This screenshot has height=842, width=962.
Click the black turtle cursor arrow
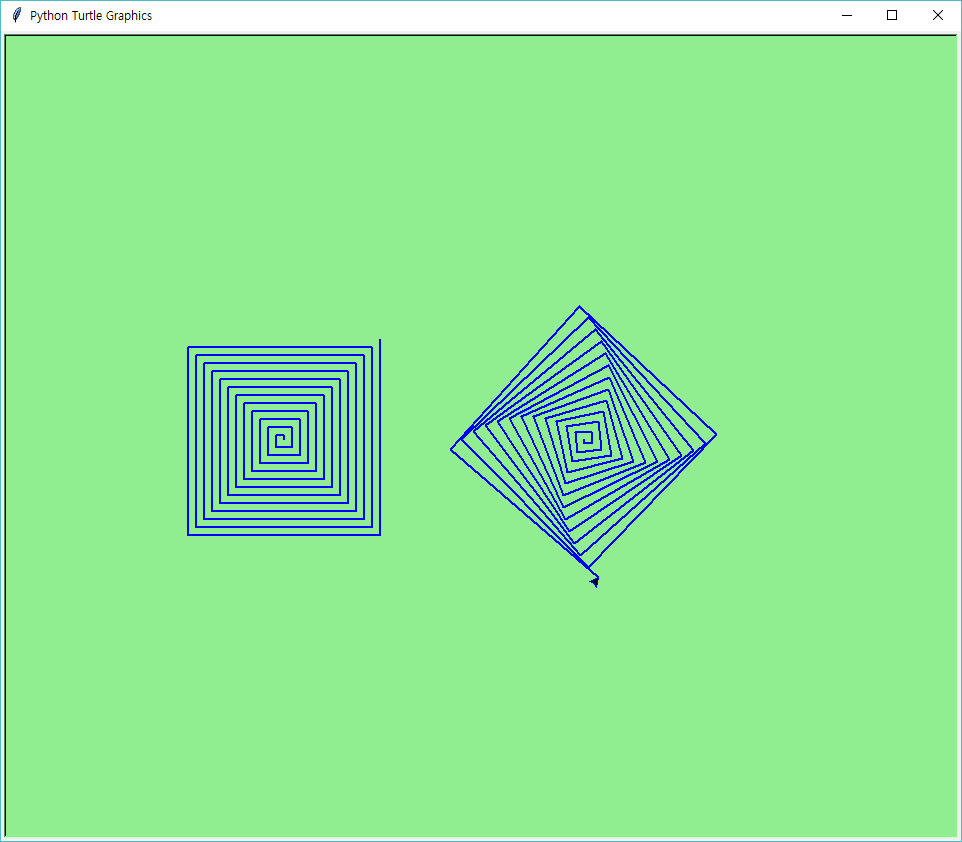[594, 580]
